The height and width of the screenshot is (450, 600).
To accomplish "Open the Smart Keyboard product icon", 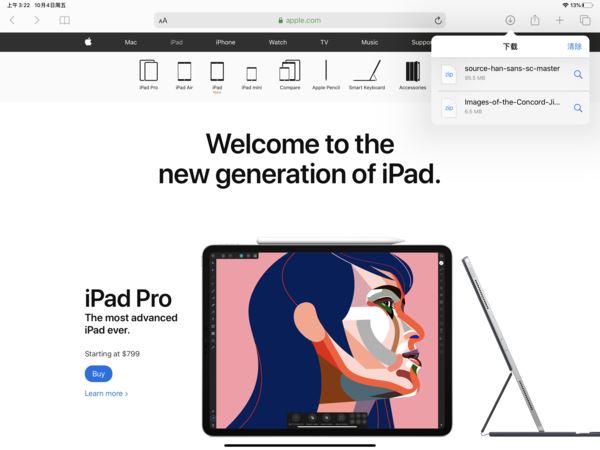I will click(x=367, y=75).
